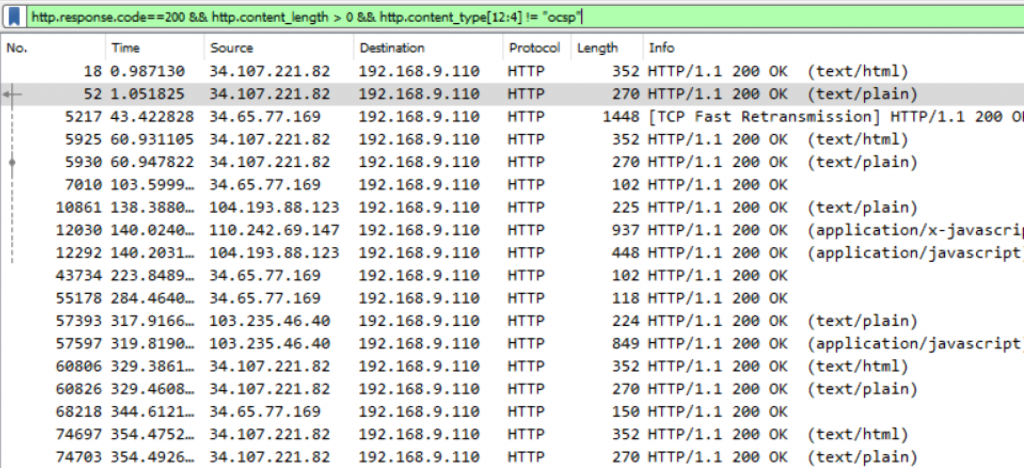Select packet number 10861 row

point(512,208)
